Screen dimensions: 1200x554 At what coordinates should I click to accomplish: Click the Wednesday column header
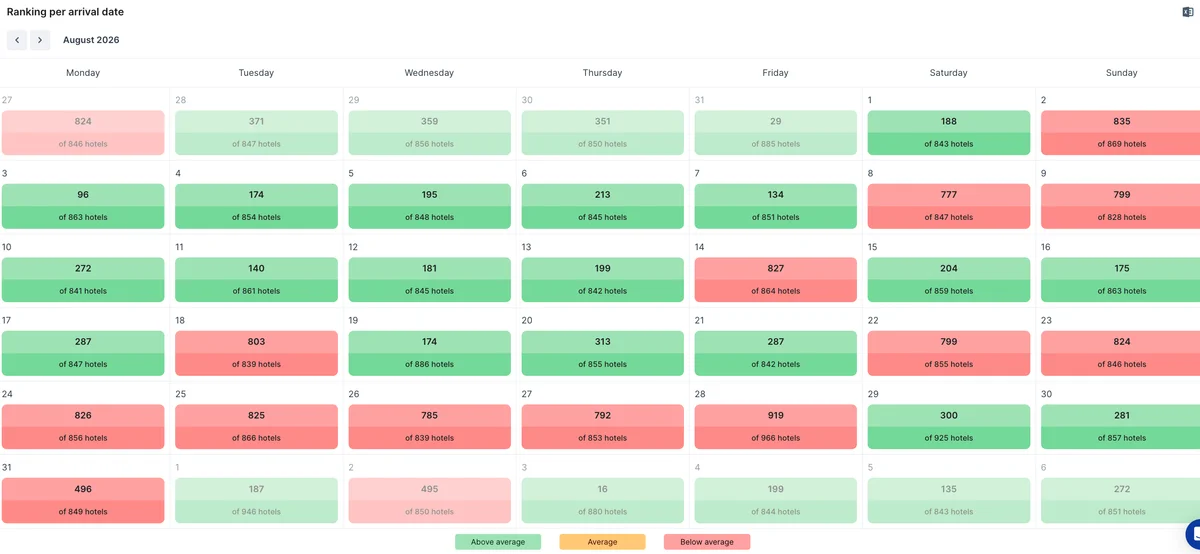(429, 73)
